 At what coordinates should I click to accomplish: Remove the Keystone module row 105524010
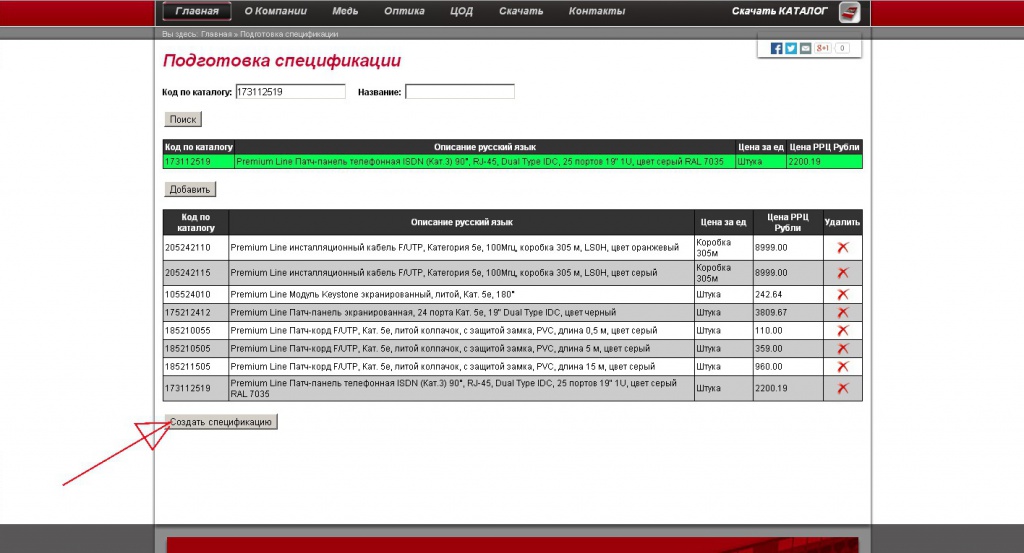[842, 294]
